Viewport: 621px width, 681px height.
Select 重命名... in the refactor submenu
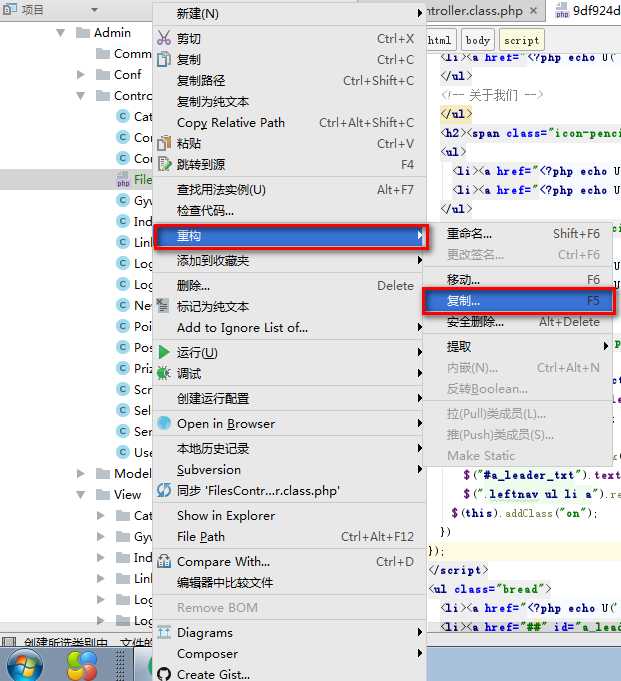pyautogui.click(x=519, y=234)
